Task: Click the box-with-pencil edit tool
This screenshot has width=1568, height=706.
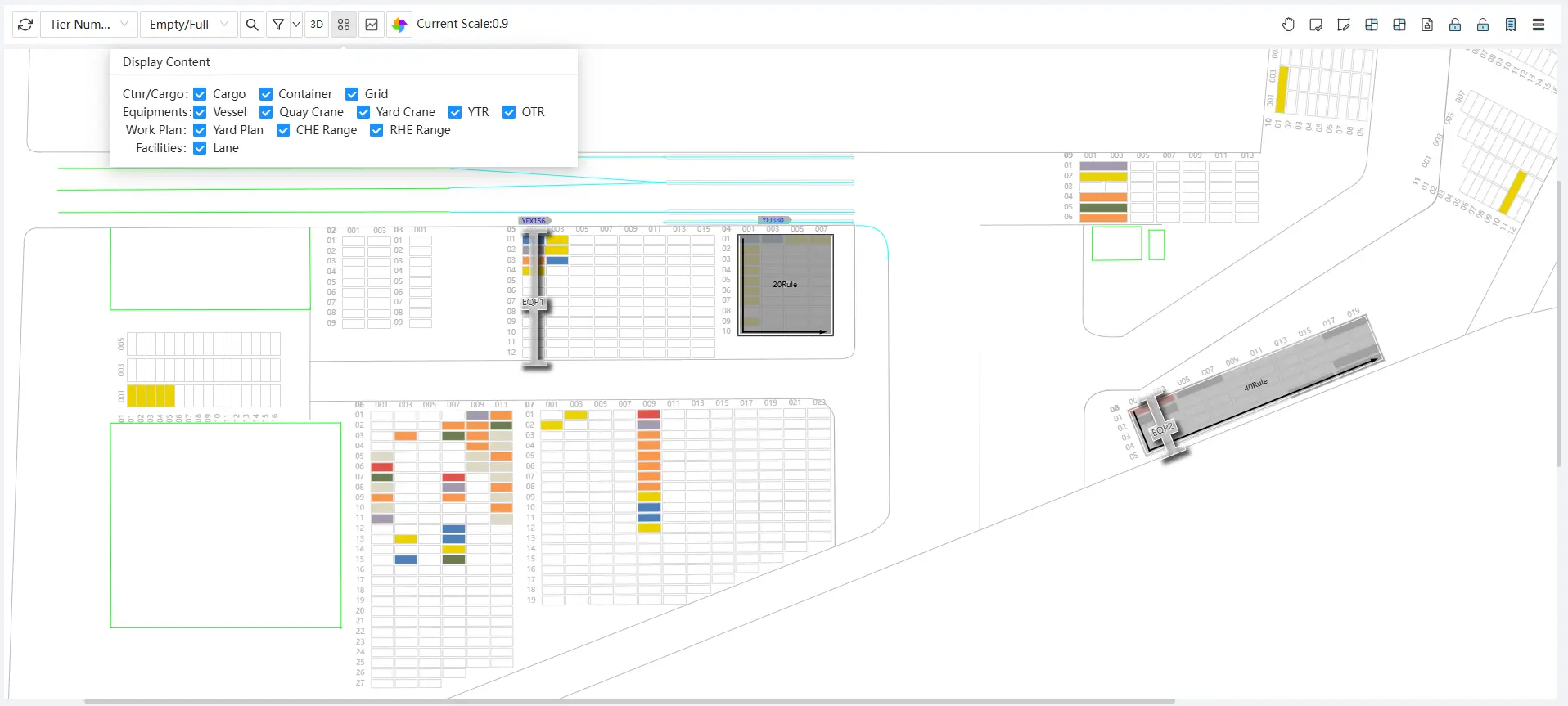Action: pyautogui.click(x=1344, y=25)
